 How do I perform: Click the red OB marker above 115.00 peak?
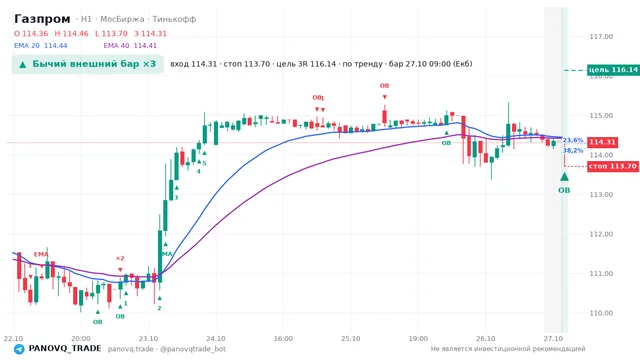(x=384, y=86)
